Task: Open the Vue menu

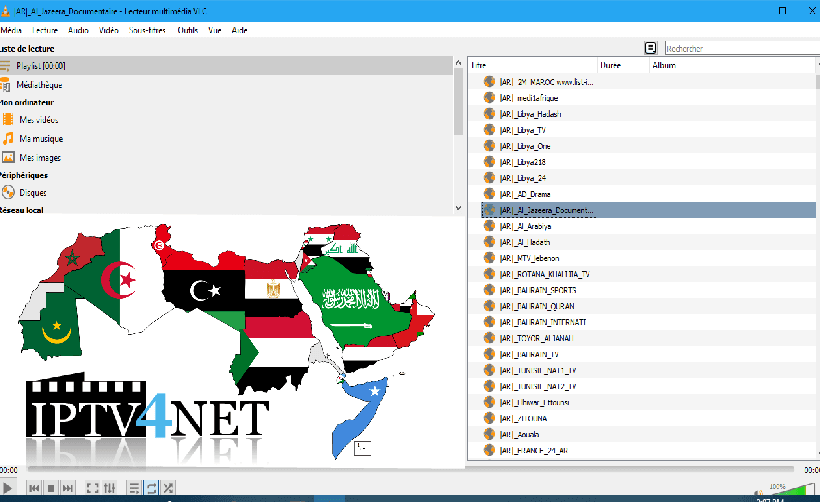Action: tap(214, 30)
